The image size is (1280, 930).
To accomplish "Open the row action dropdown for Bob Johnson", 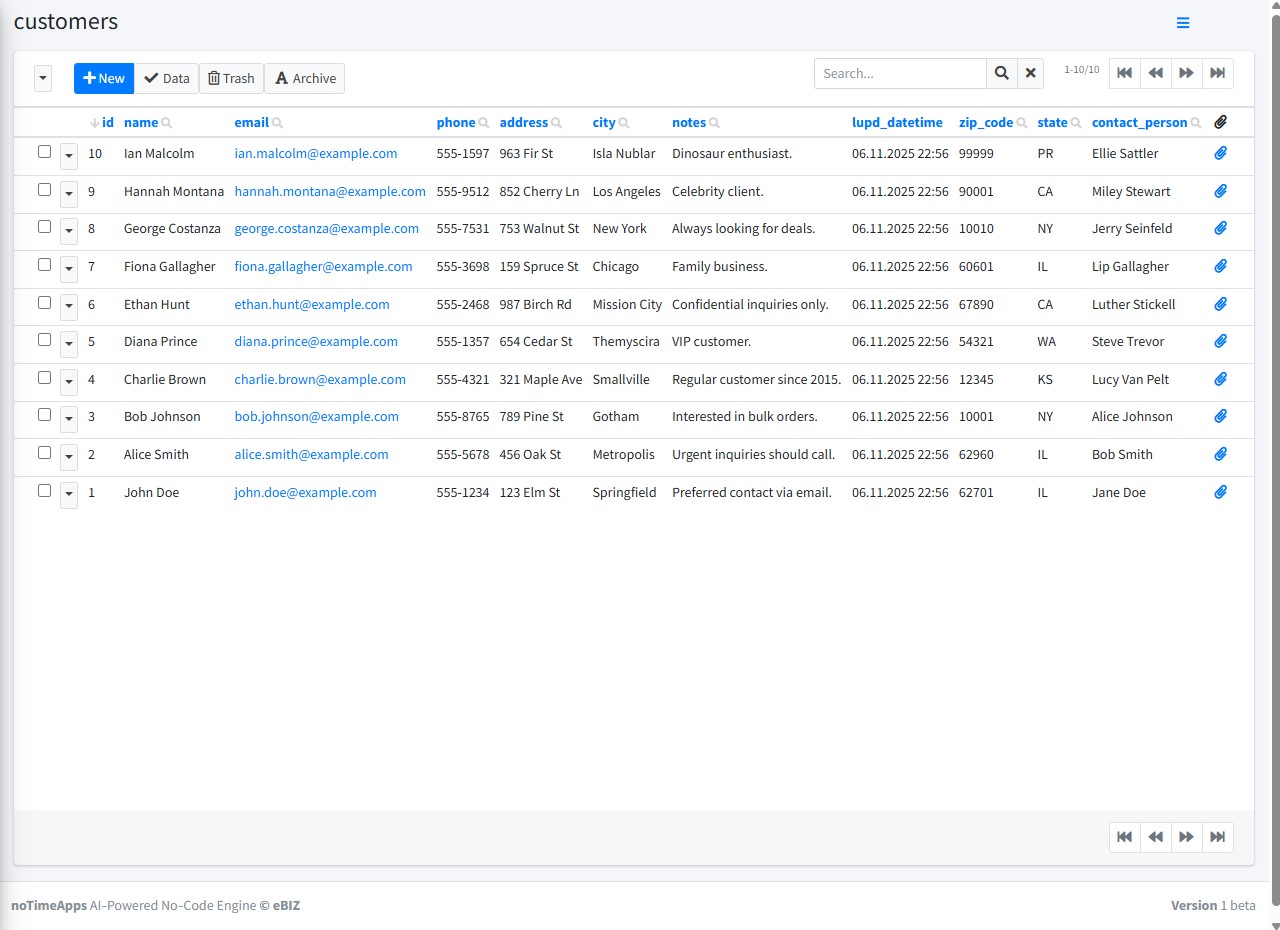I will (69, 418).
